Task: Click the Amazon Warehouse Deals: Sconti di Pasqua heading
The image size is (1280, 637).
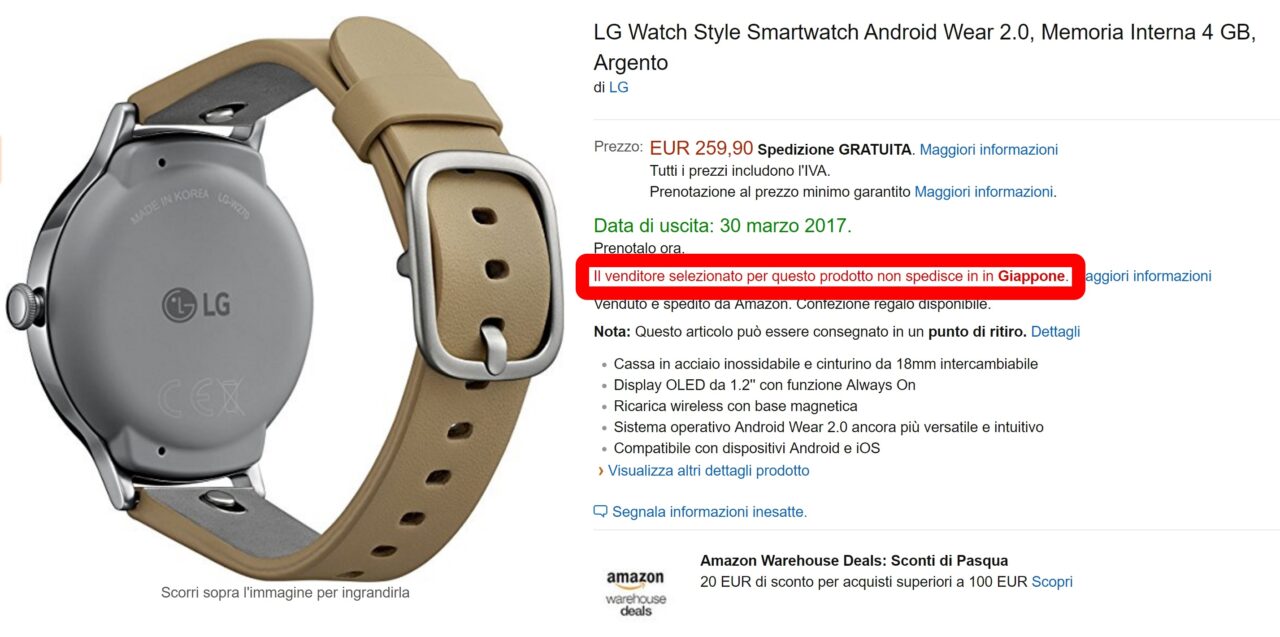Action: click(854, 560)
